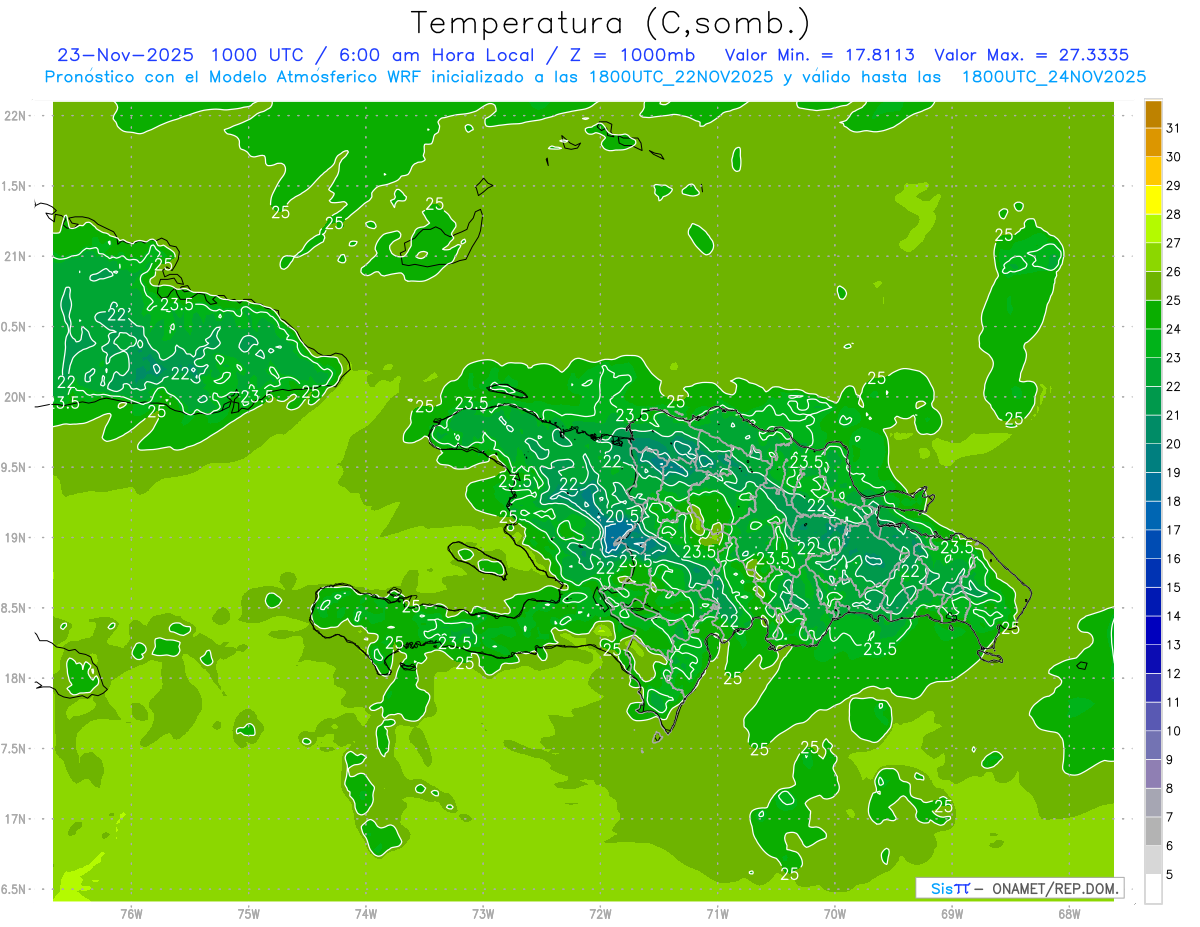
Task: Click the gray colorbar swatch between 6 and 7
Action: coord(1153,831)
